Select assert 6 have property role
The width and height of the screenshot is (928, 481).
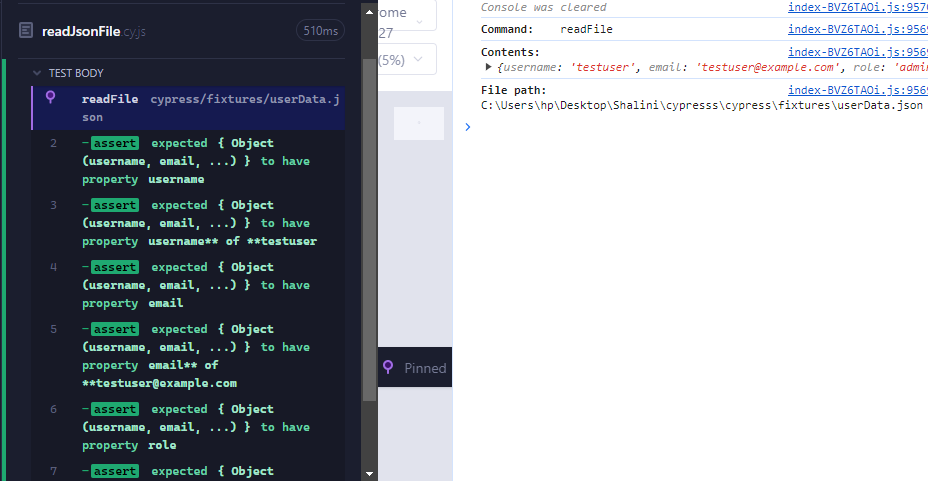tap(189, 427)
